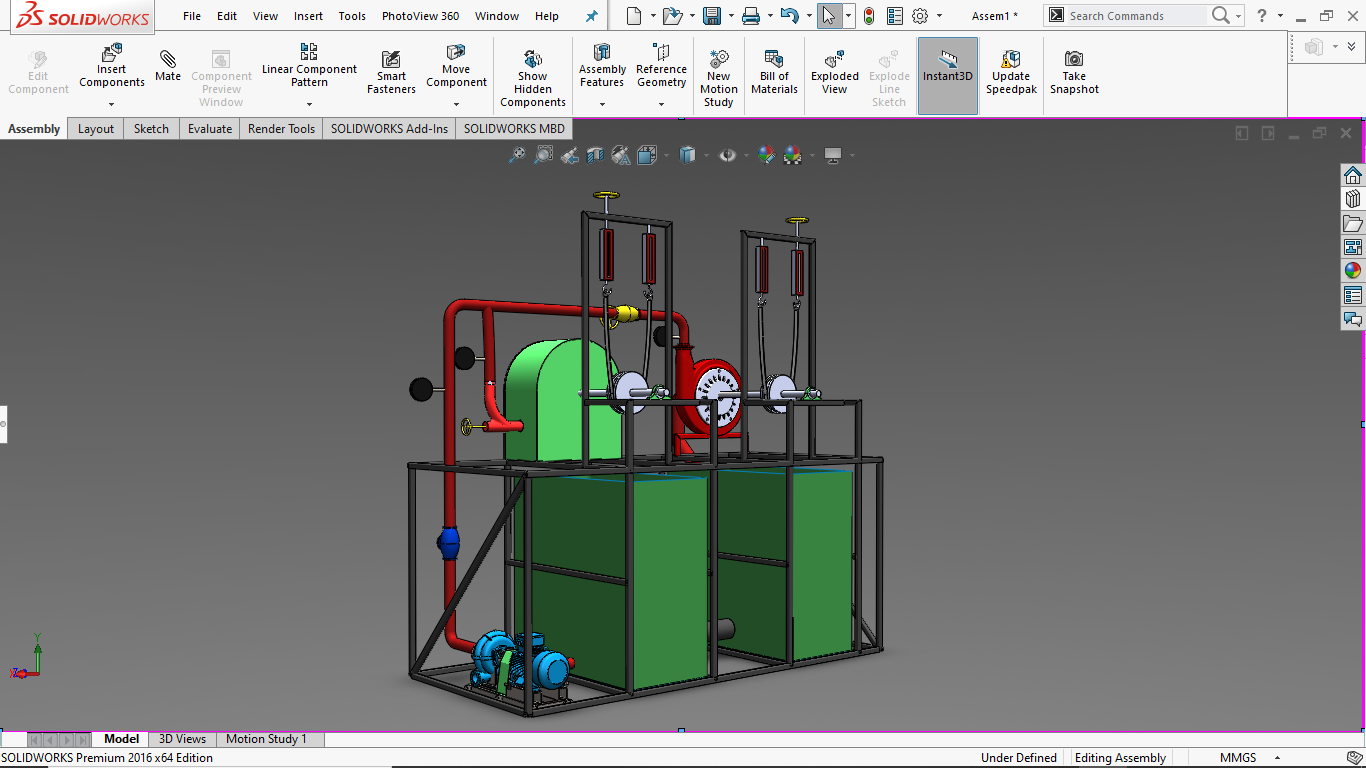The image size is (1366, 768).
Task: Open the Insert menu
Action: [x=308, y=16]
